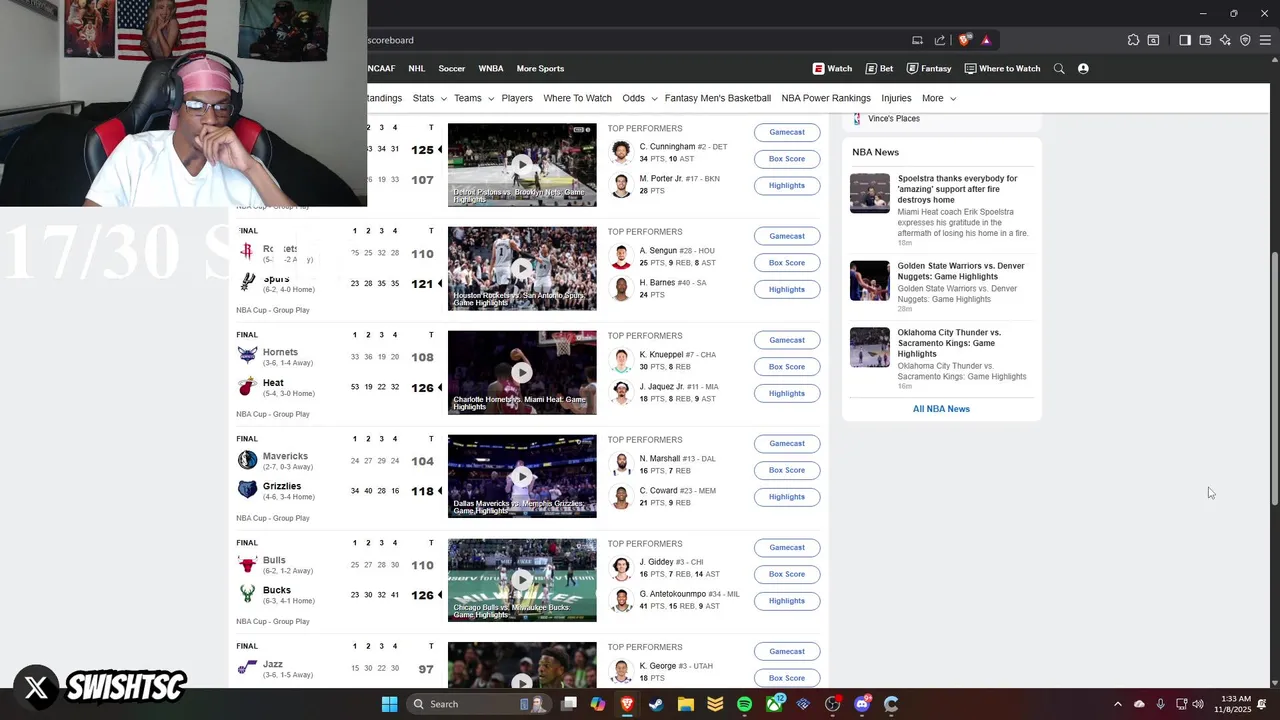The height and width of the screenshot is (720, 1280).
Task: Open Highlights for Pistons vs Nets game
Action: tap(787, 185)
